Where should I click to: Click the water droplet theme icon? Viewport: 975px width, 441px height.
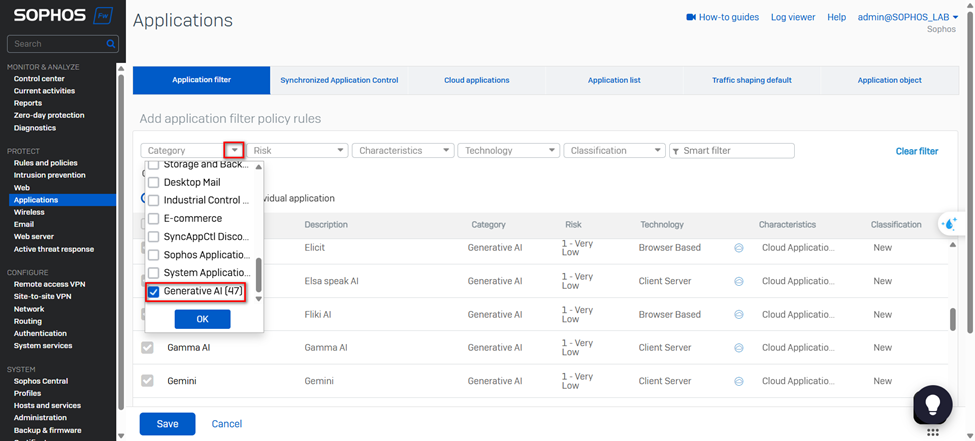pos(948,225)
